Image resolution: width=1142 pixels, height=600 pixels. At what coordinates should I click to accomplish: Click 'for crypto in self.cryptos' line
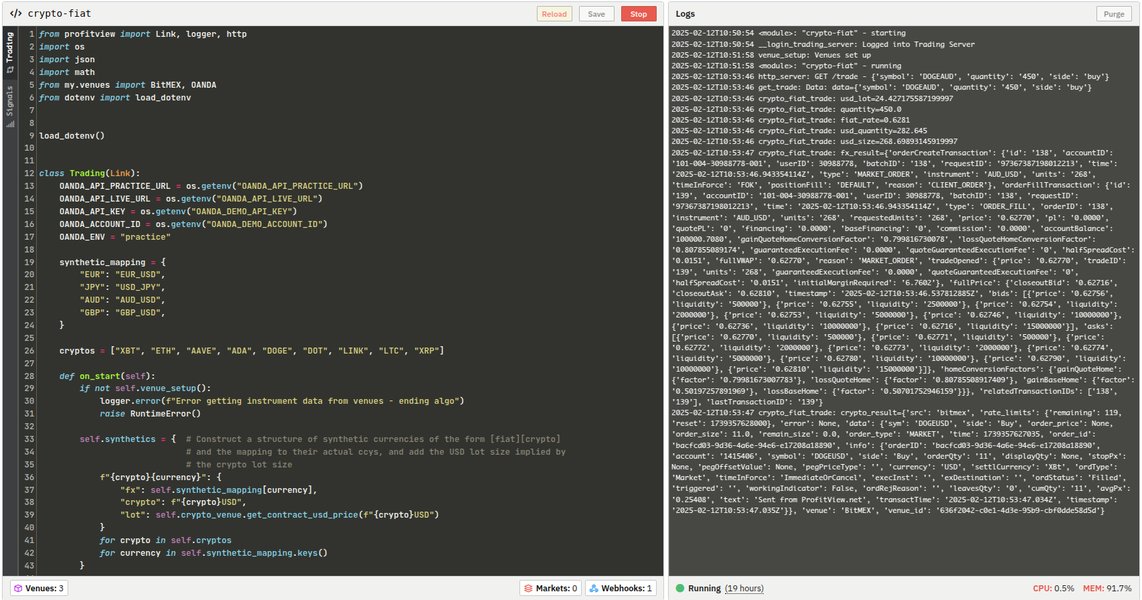click(165, 540)
